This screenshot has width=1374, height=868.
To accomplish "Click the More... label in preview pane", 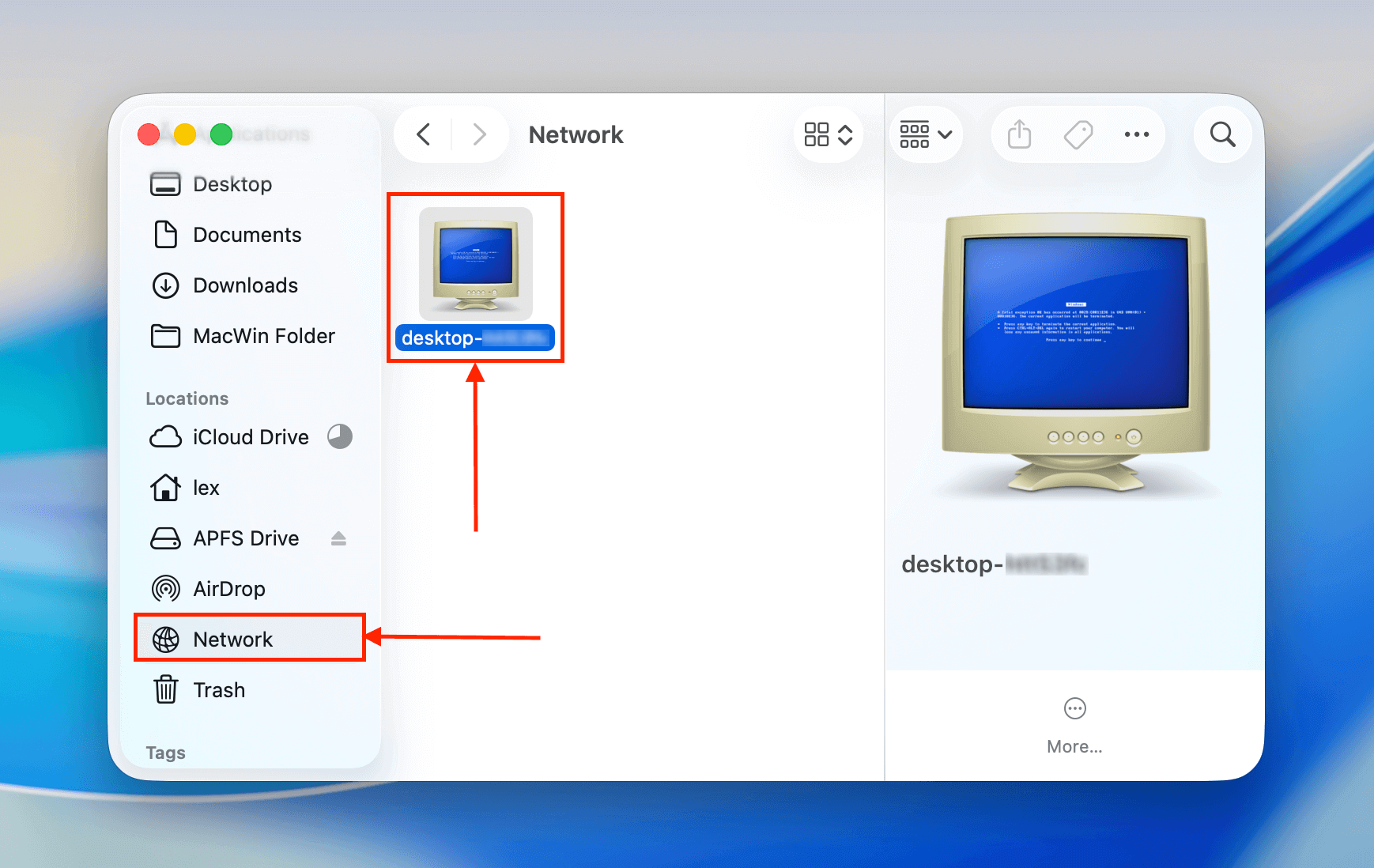I will tap(1074, 746).
